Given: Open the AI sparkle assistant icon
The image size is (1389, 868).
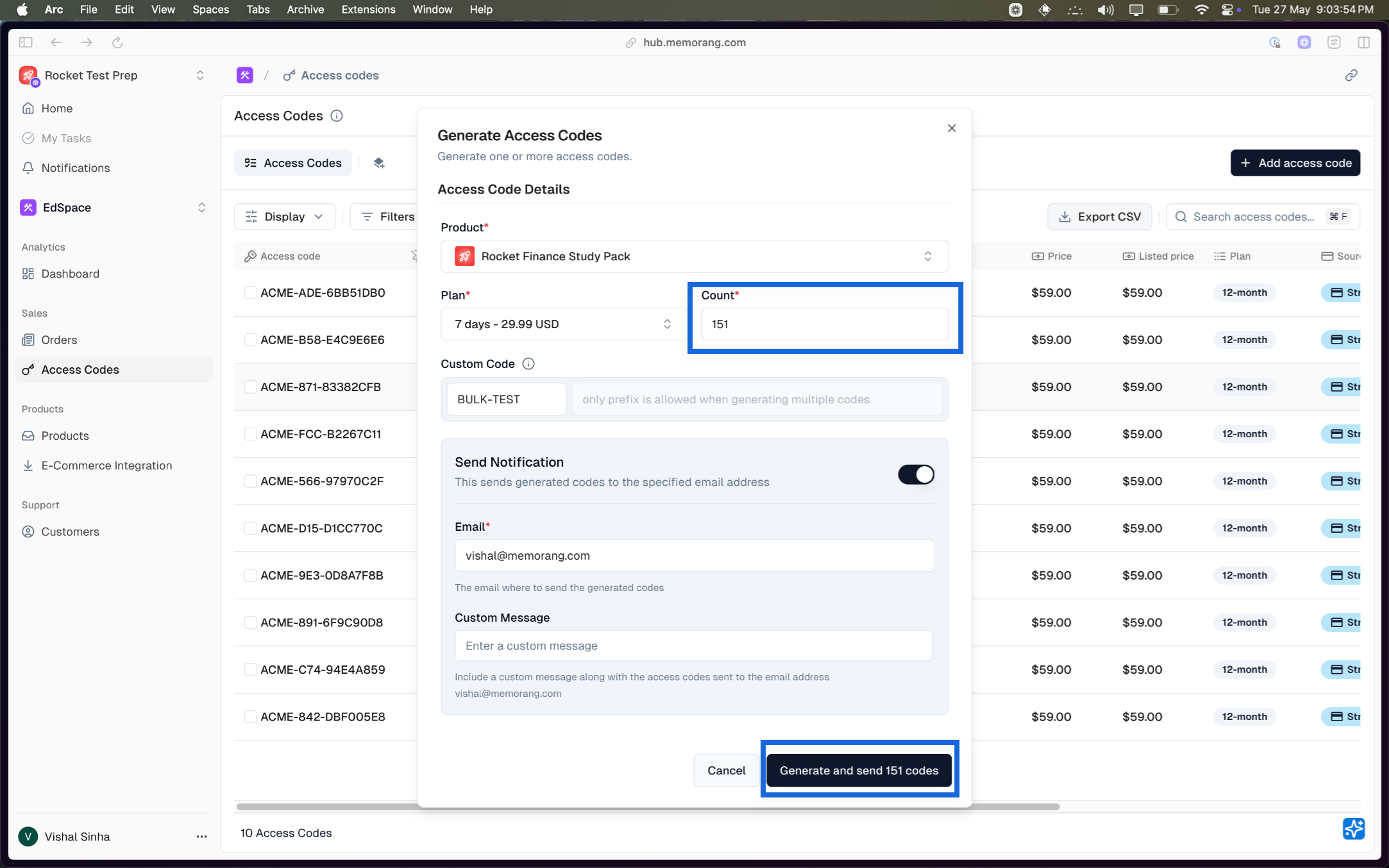Looking at the screenshot, I should click(x=1353, y=829).
